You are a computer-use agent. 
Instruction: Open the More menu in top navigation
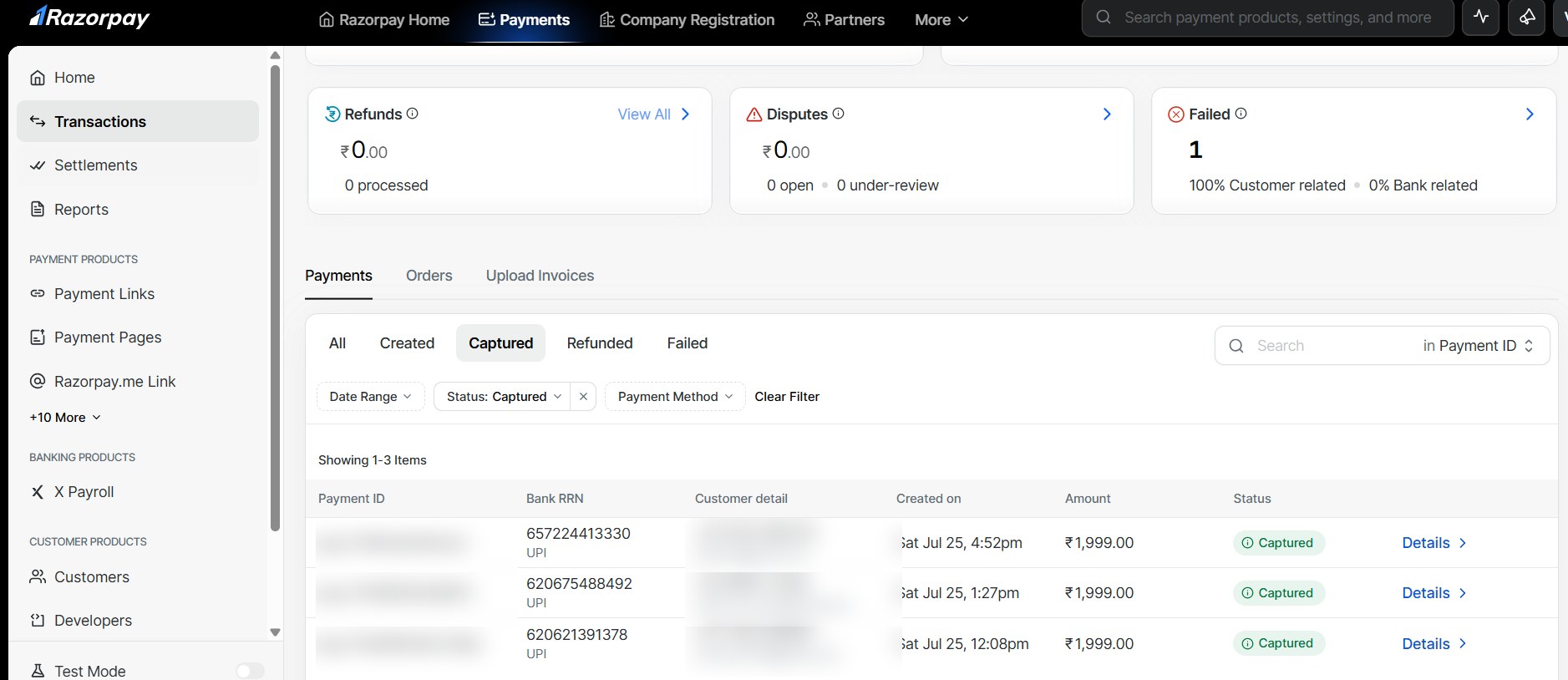(x=941, y=20)
